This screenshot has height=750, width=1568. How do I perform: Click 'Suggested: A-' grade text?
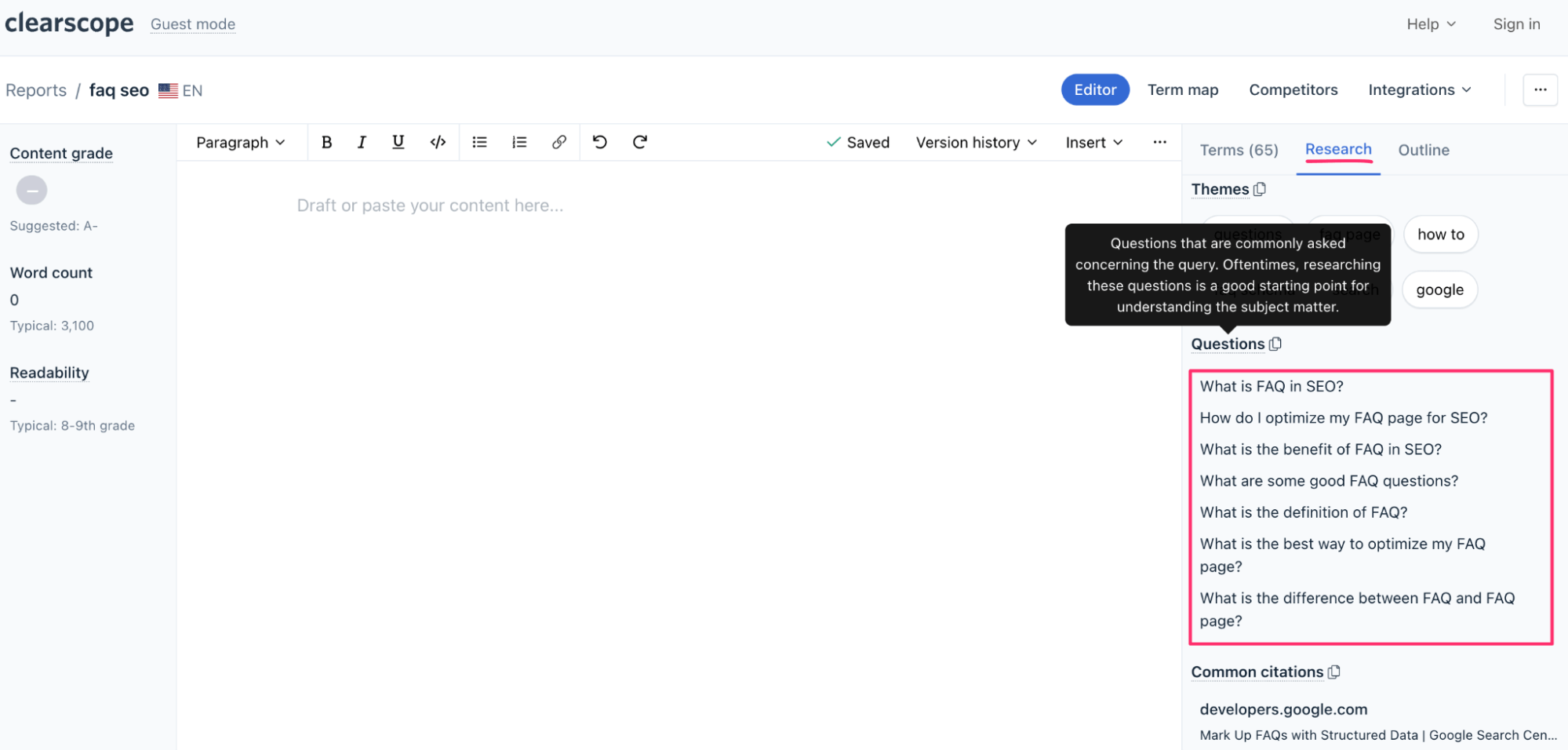point(53,226)
